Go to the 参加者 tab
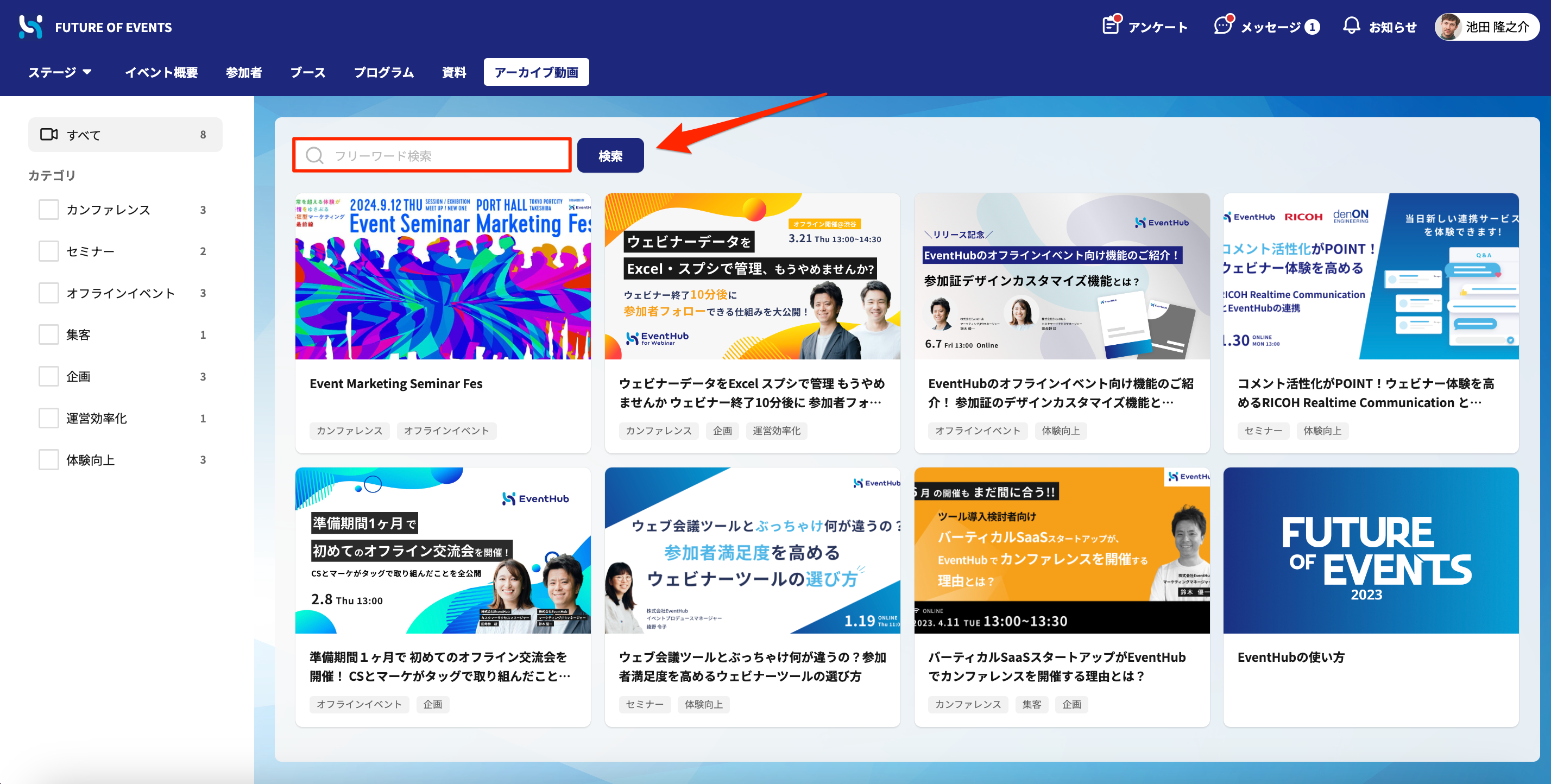 point(244,72)
